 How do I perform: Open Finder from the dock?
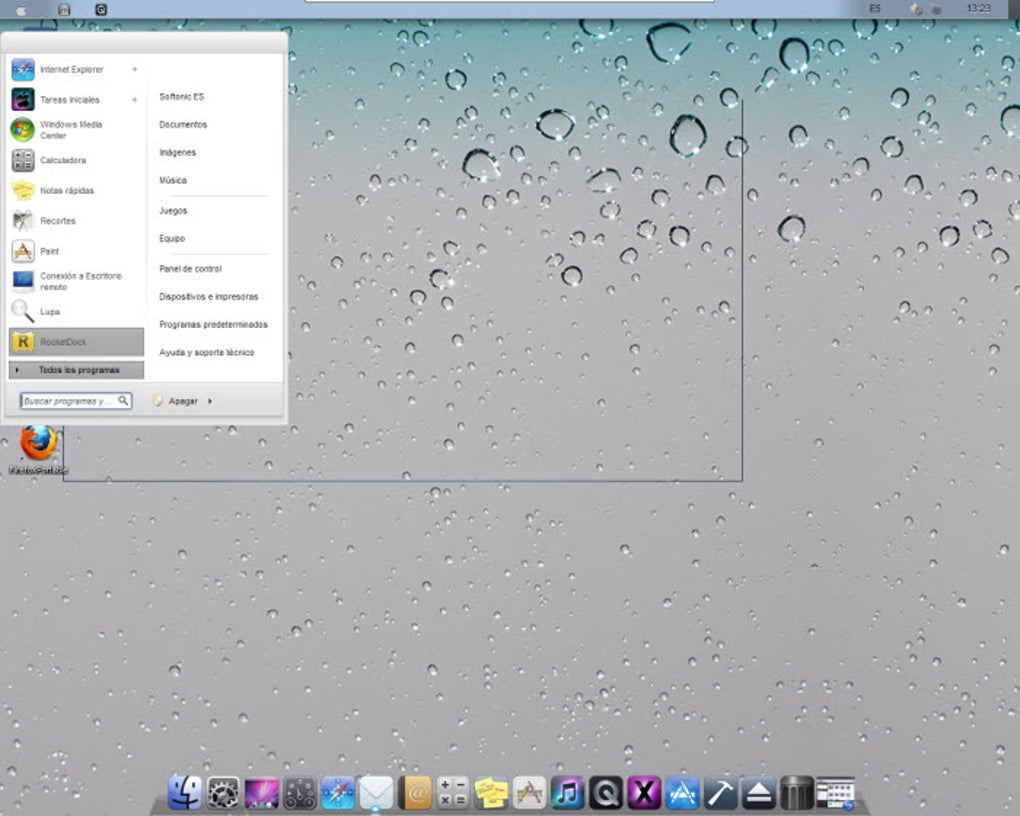(185, 793)
